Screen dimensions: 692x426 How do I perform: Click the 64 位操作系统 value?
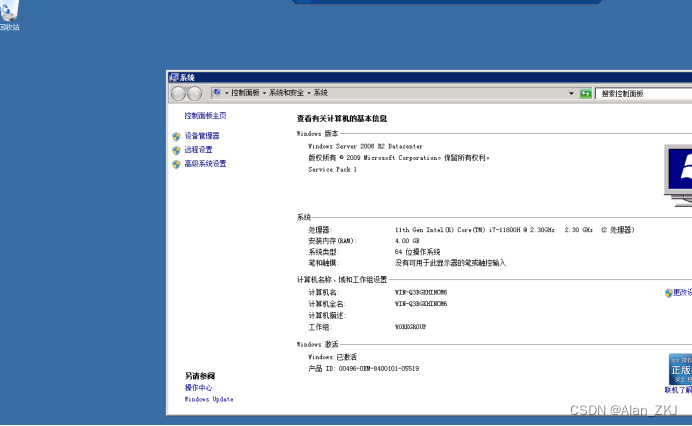(417, 252)
